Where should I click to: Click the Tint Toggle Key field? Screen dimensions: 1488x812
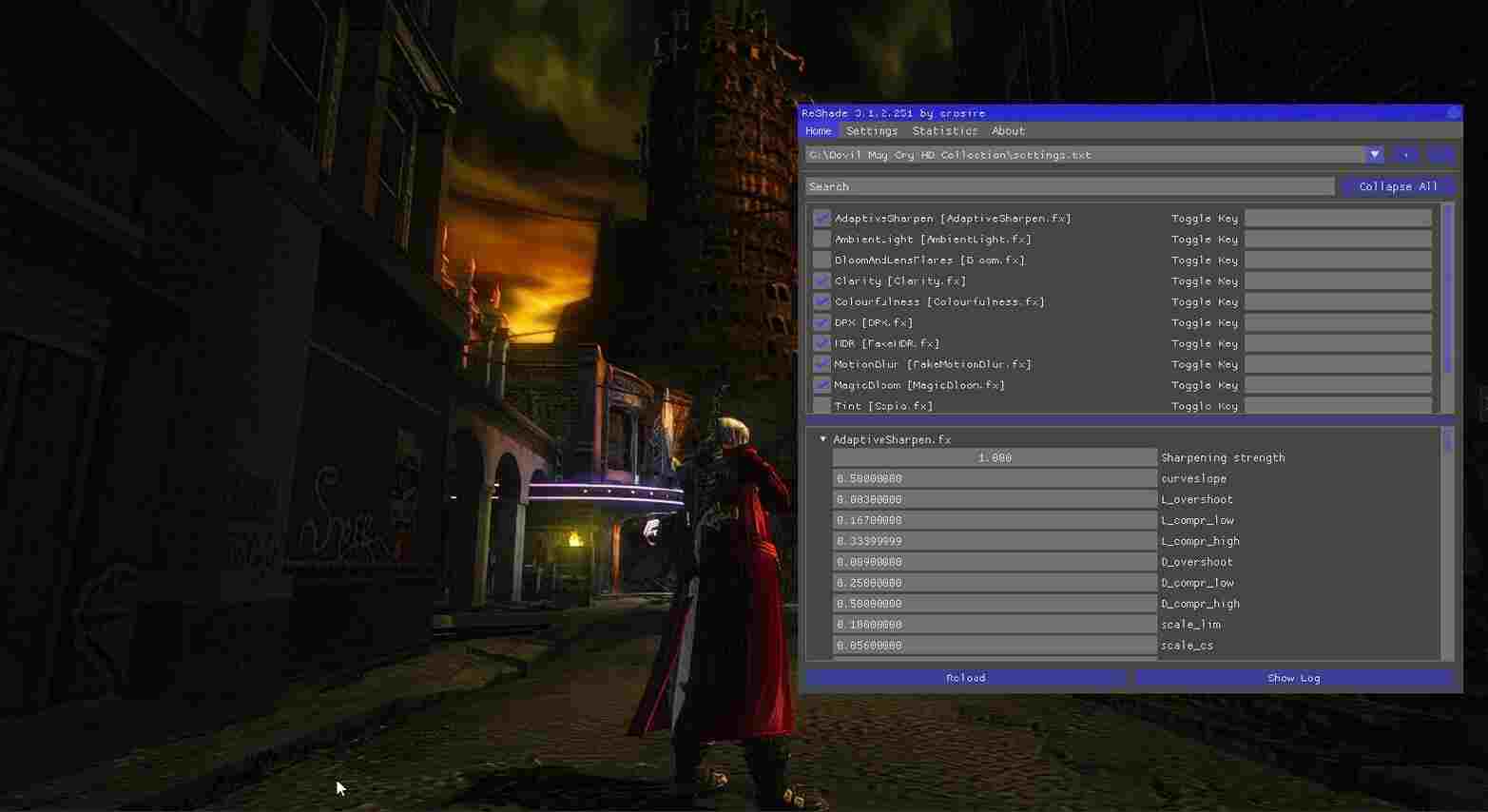pos(1338,406)
